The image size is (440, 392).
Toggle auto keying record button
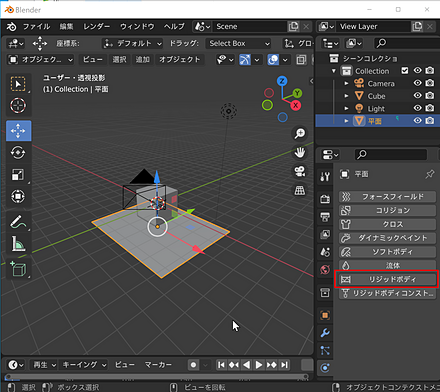point(193,365)
